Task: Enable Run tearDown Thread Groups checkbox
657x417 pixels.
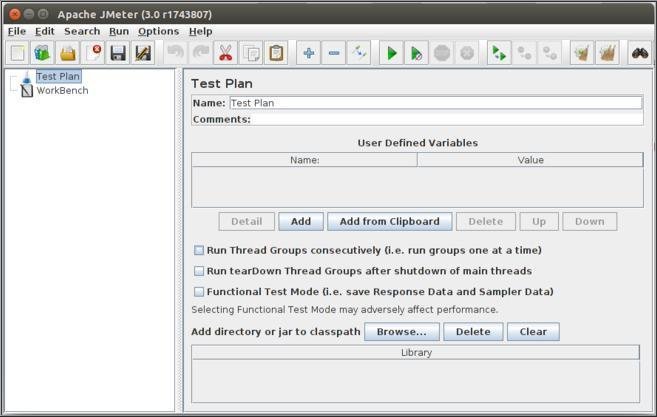Action: coord(199,271)
